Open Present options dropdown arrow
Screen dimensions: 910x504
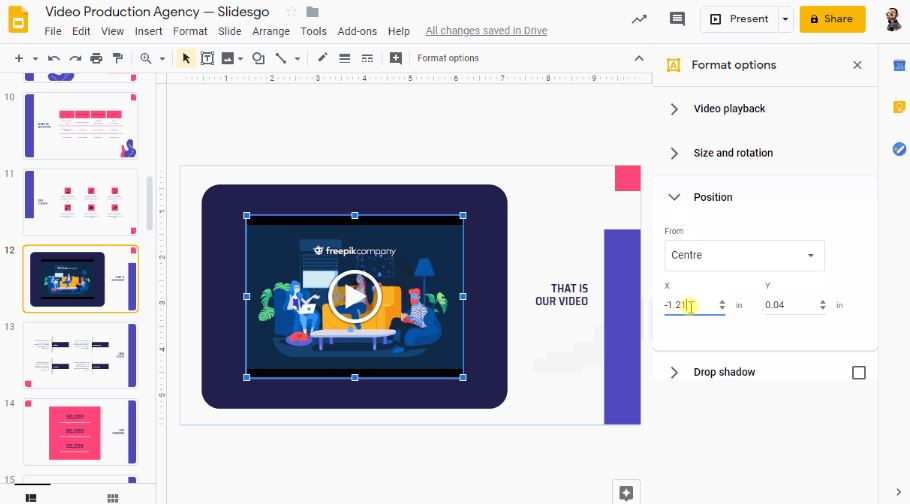(x=785, y=19)
